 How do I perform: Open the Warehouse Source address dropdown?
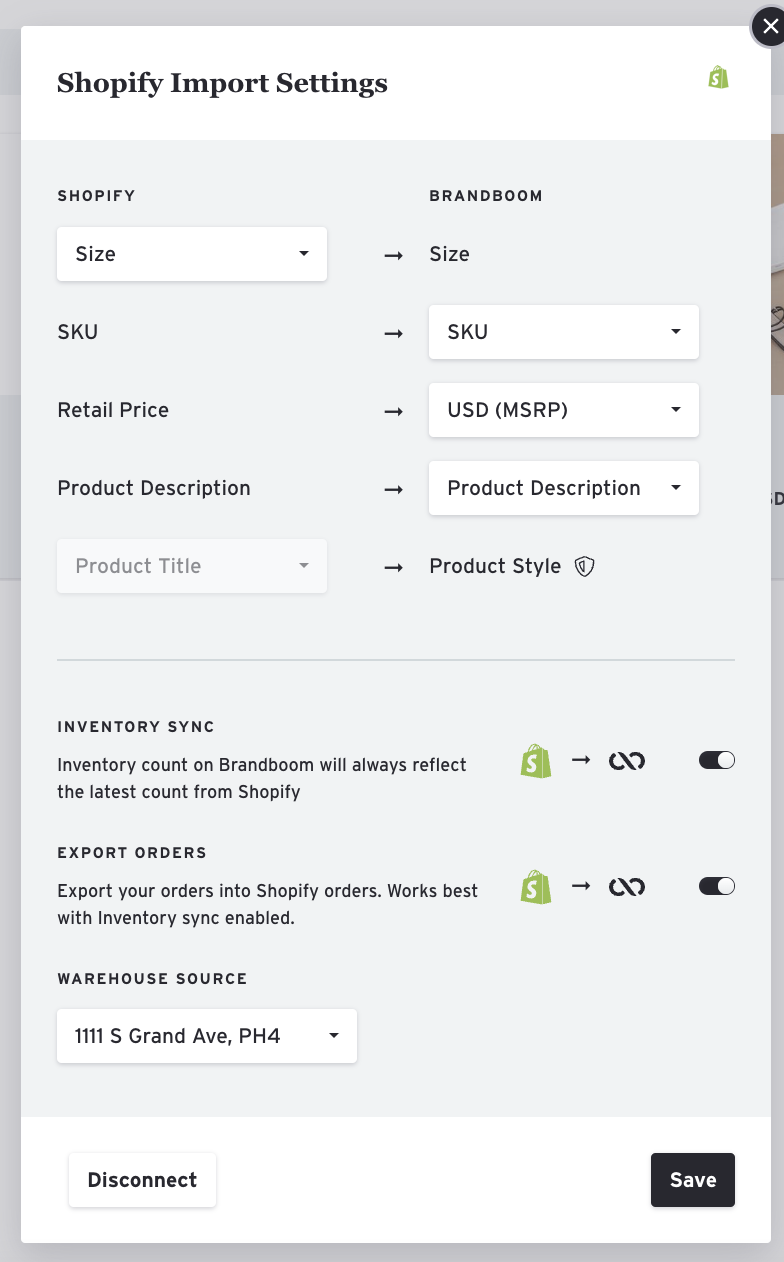[207, 1036]
